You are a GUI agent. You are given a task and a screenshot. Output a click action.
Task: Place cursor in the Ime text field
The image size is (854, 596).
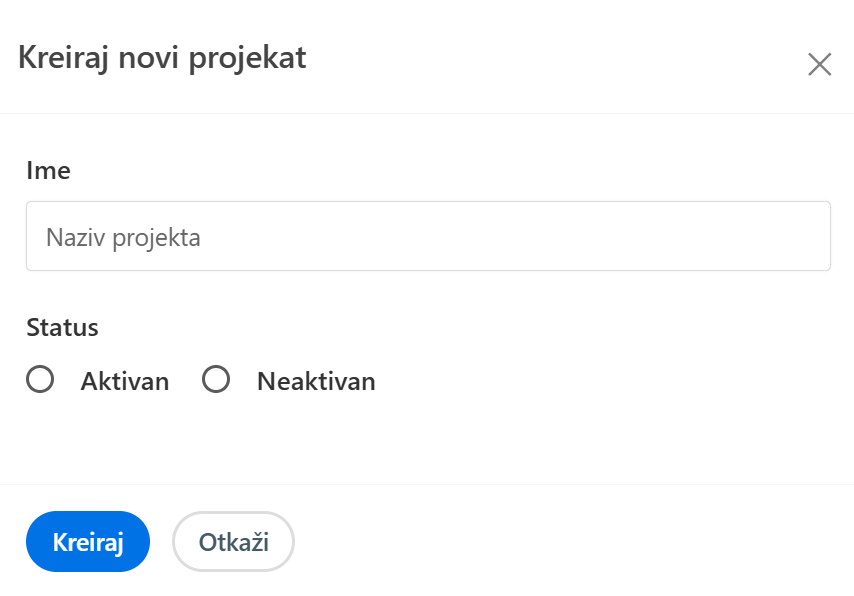click(428, 237)
